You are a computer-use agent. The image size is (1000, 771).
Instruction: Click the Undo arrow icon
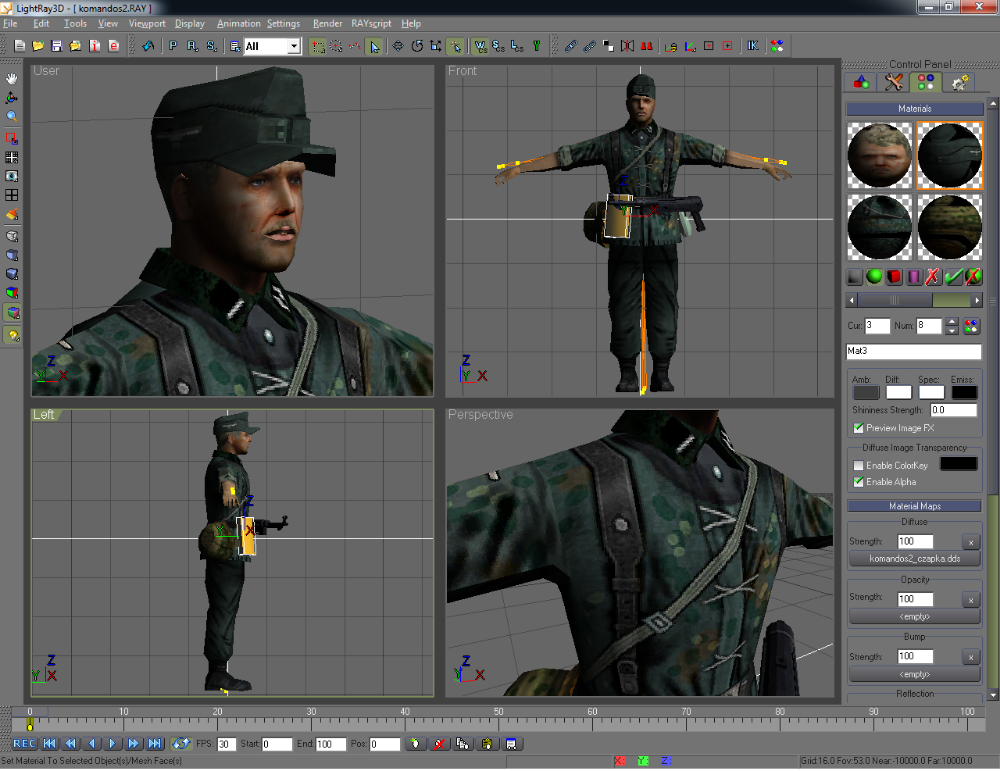(148, 46)
